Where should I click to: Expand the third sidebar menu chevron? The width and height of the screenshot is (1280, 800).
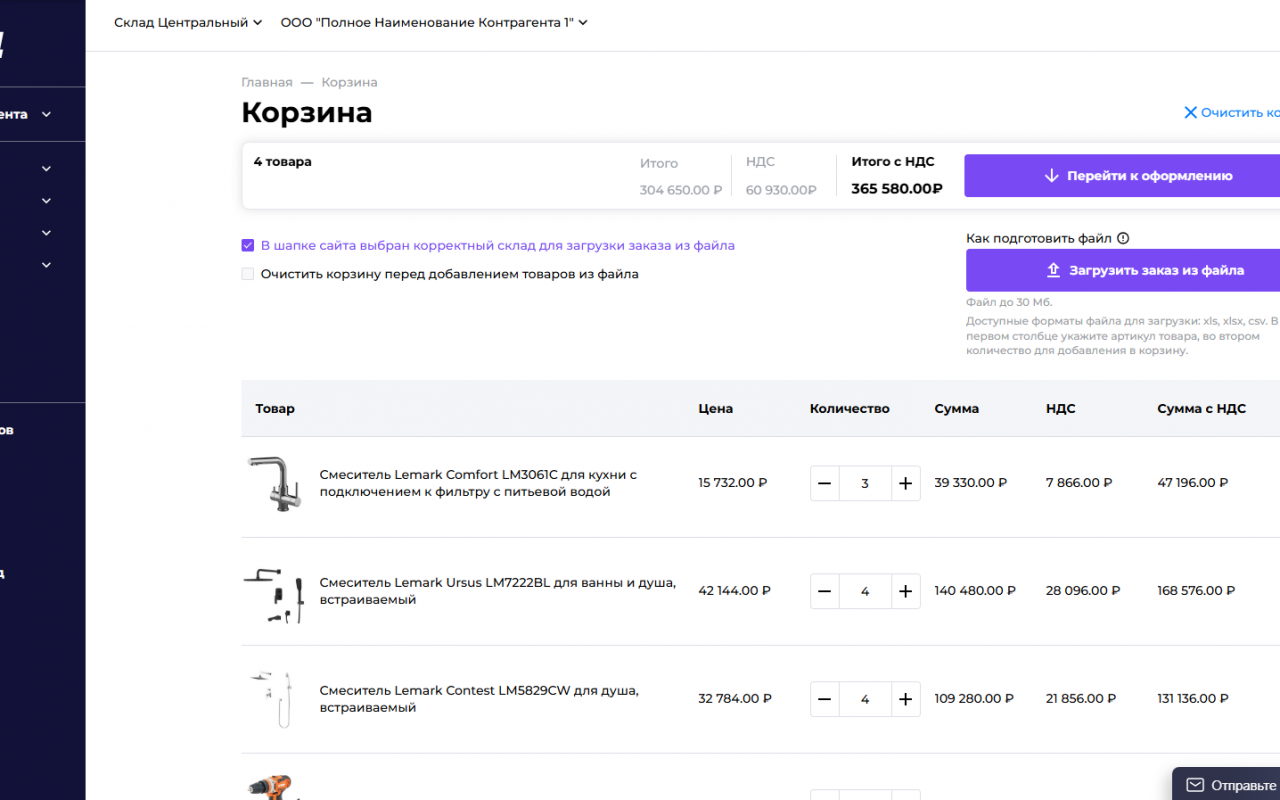[x=46, y=201]
